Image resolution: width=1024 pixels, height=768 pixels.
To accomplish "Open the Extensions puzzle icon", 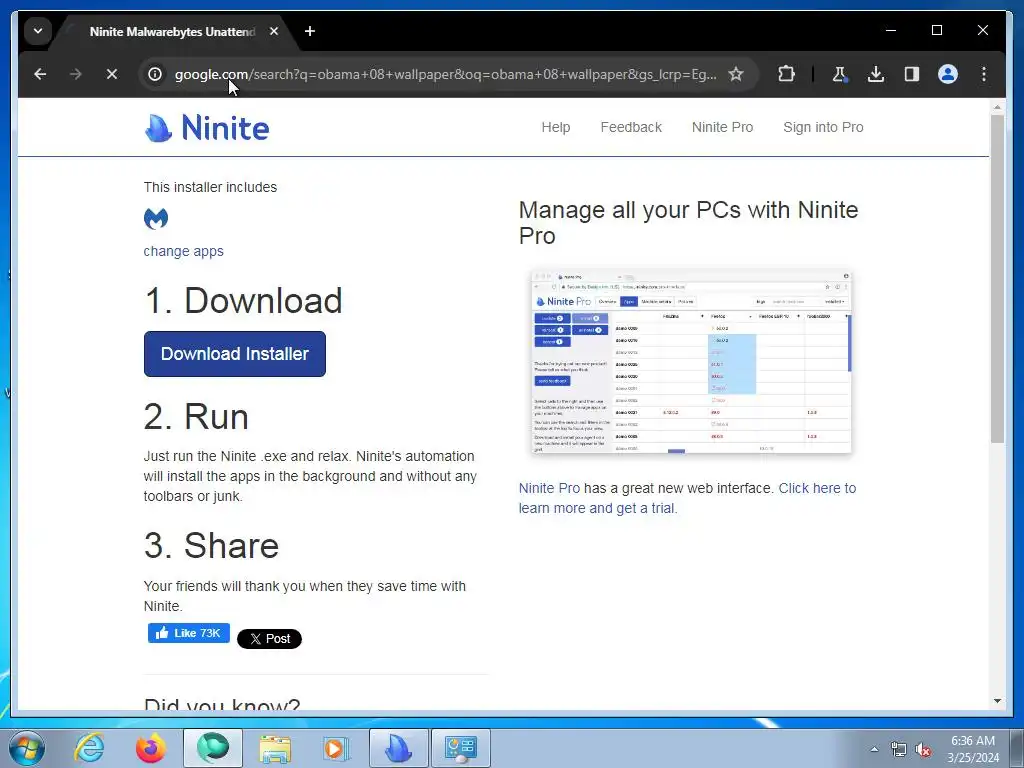I will tap(786, 74).
